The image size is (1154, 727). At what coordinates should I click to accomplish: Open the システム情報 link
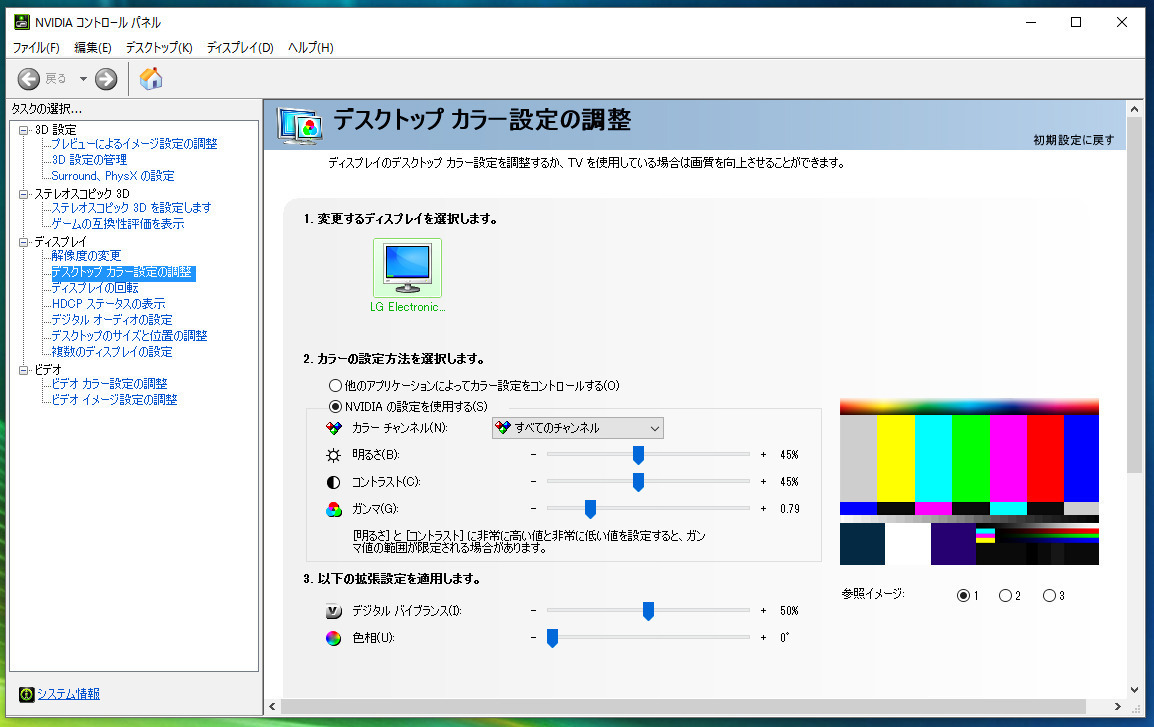(68, 694)
